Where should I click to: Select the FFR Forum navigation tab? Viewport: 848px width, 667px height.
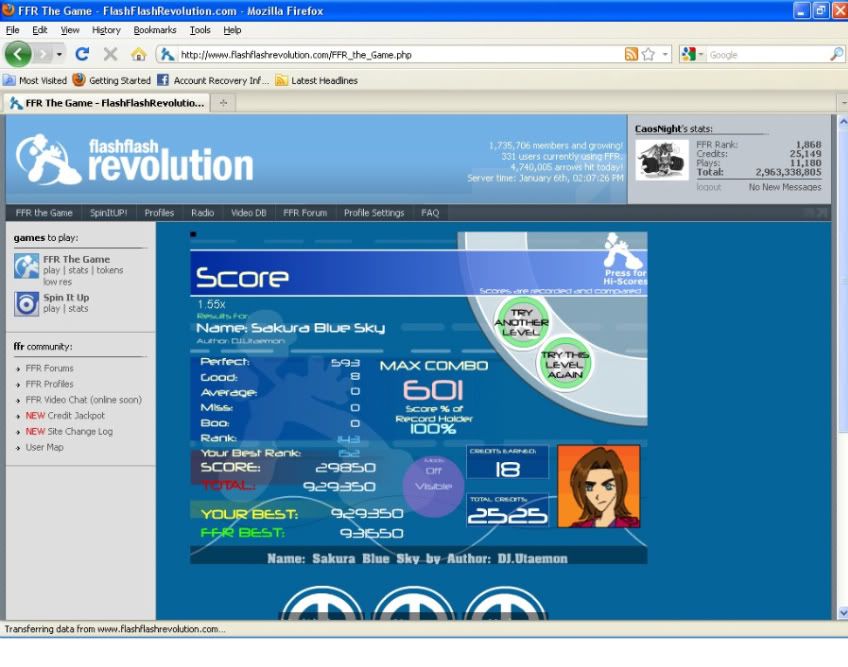(305, 213)
